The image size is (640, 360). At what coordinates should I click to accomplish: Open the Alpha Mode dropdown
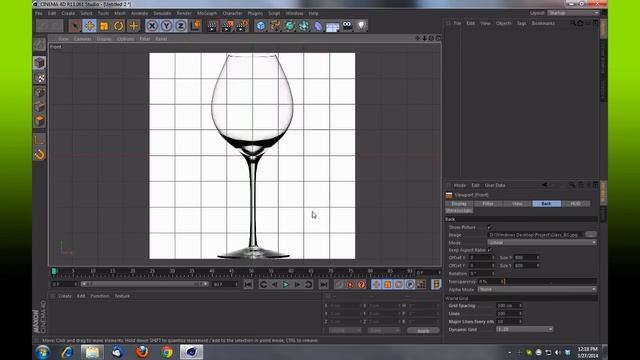[x=537, y=289]
